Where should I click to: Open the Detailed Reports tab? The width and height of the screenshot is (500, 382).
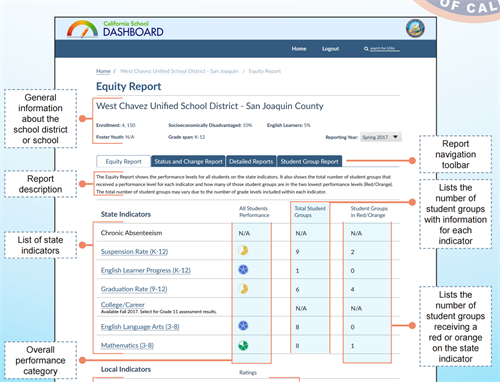(251, 161)
